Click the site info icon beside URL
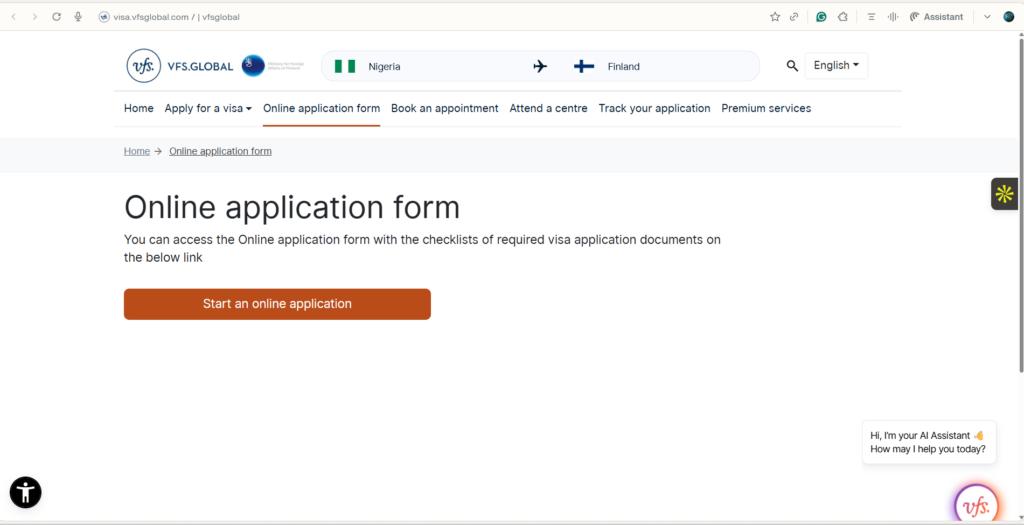1024x525 pixels. coord(104,17)
